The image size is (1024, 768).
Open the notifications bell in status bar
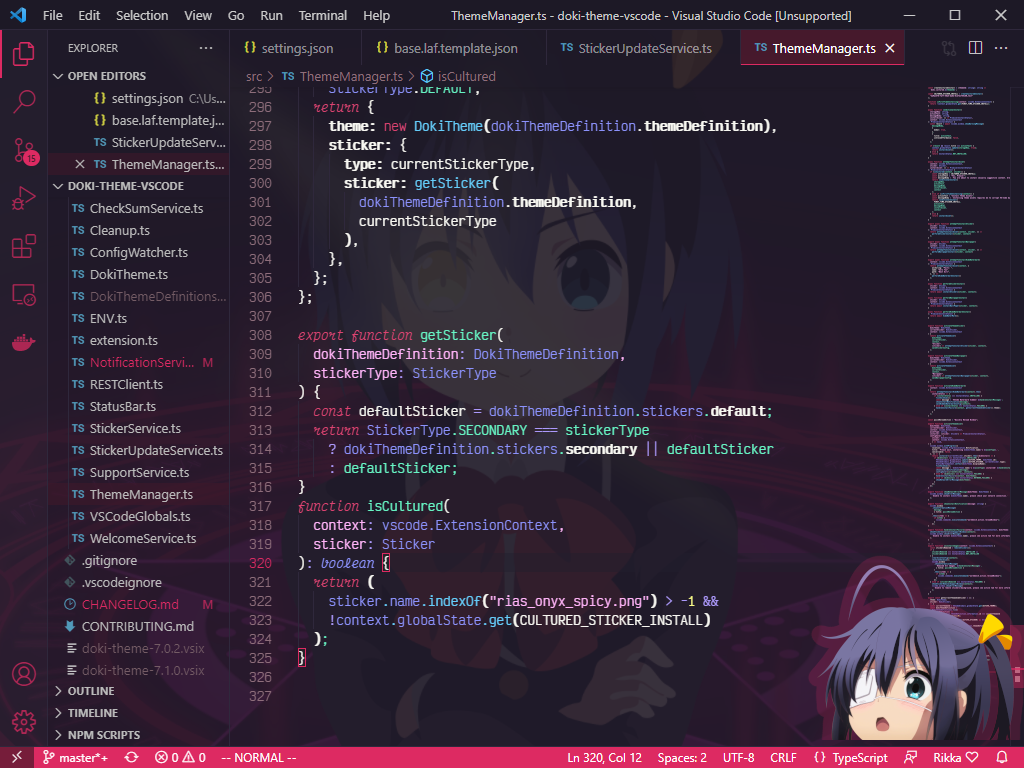[1002, 758]
